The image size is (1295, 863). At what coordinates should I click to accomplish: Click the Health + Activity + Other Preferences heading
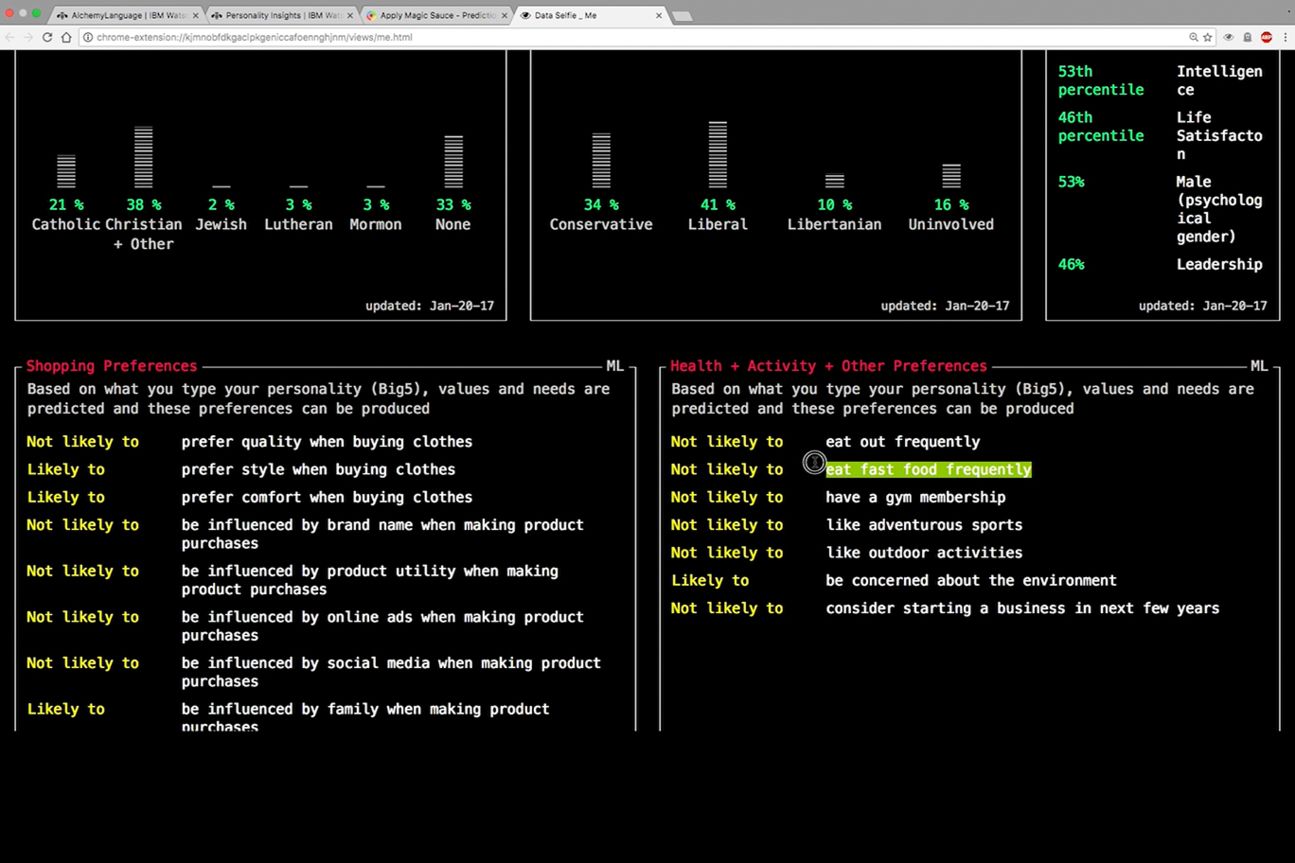click(x=828, y=366)
